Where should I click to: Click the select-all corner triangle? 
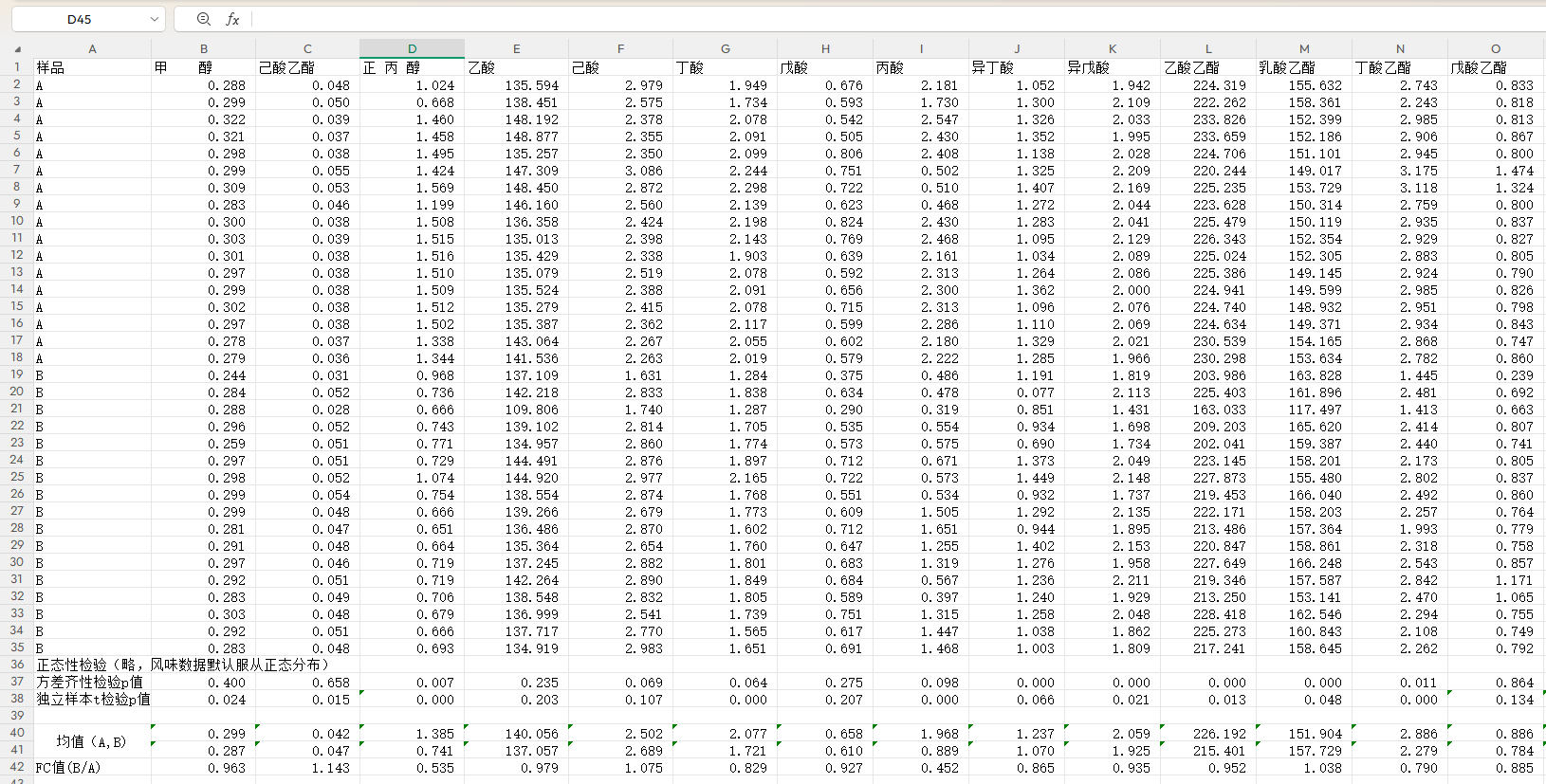17,49
